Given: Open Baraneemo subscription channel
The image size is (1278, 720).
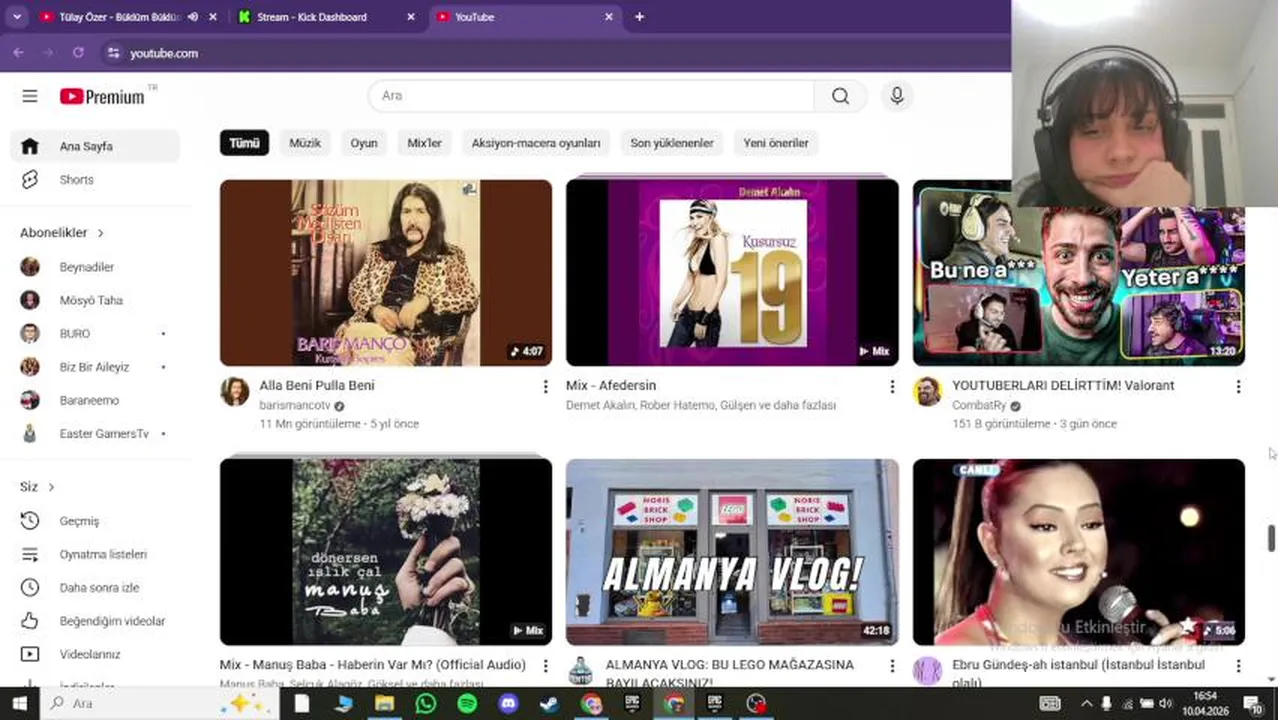Looking at the screenshot, I should pyautogui.click(x=95, y=400).
